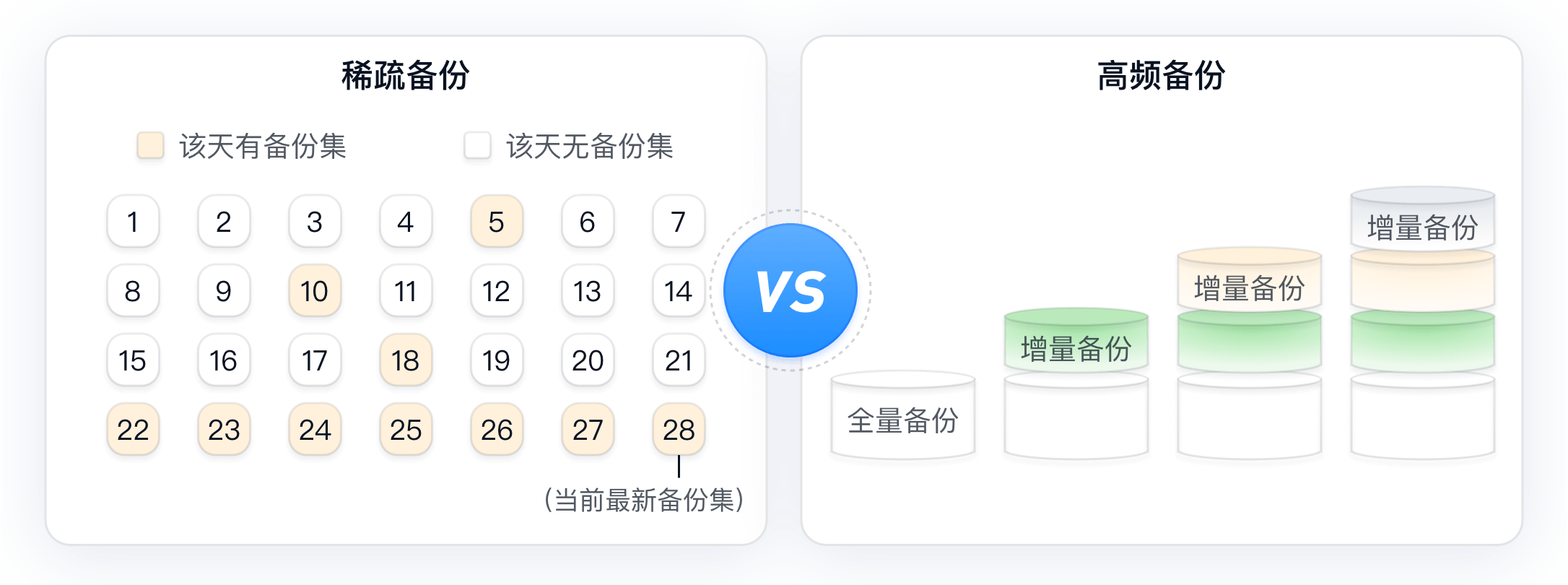This screenshot has height=585, width=1568.
Task: Click the day 20 tile
Action: (588, 360)
